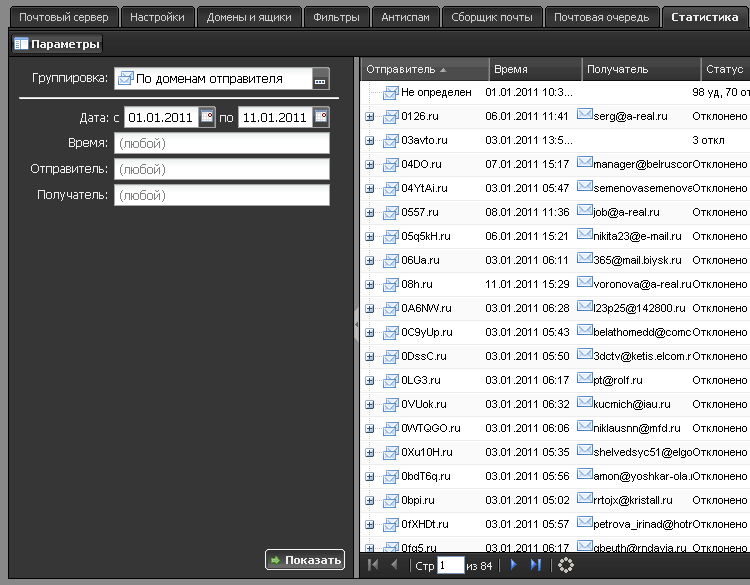Expand the 03avto.ru tree node
Screen dimensions: 750x585
pos(370,140)
